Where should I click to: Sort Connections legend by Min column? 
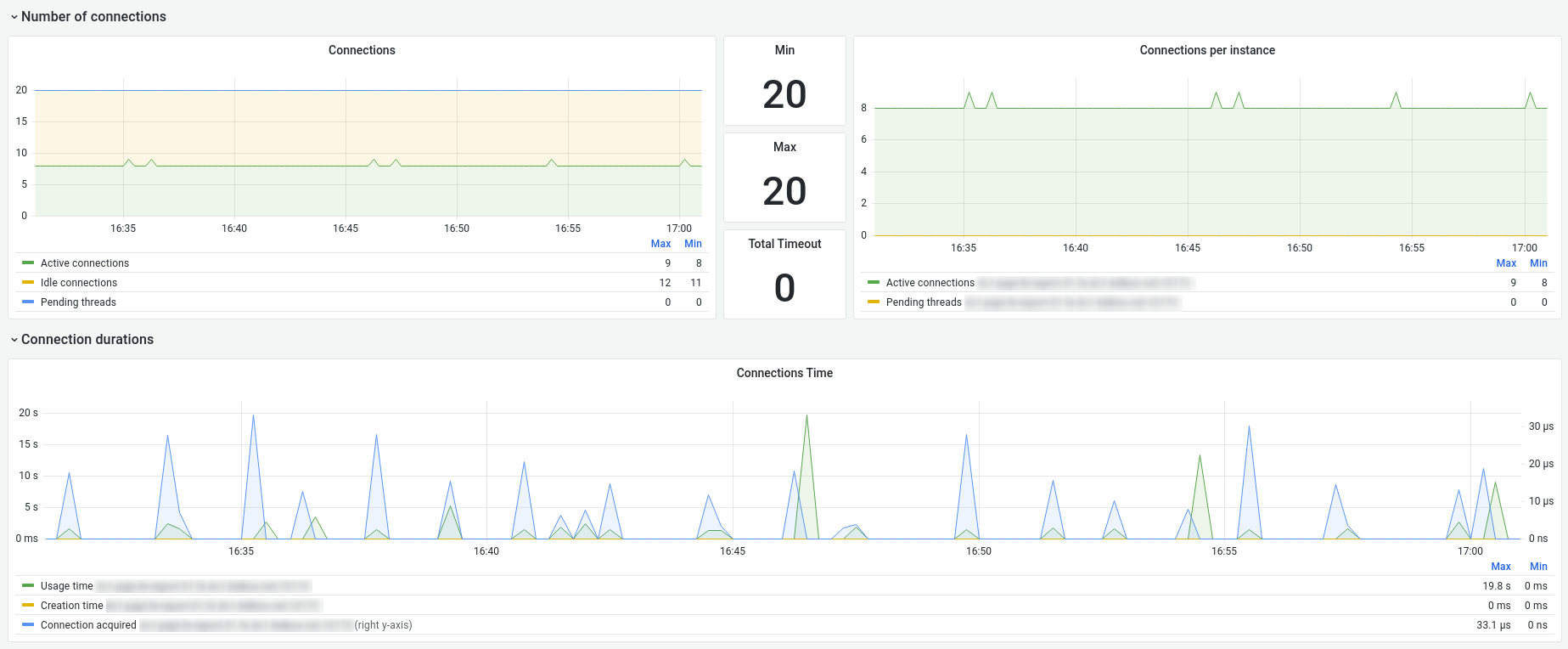(693, 244)
